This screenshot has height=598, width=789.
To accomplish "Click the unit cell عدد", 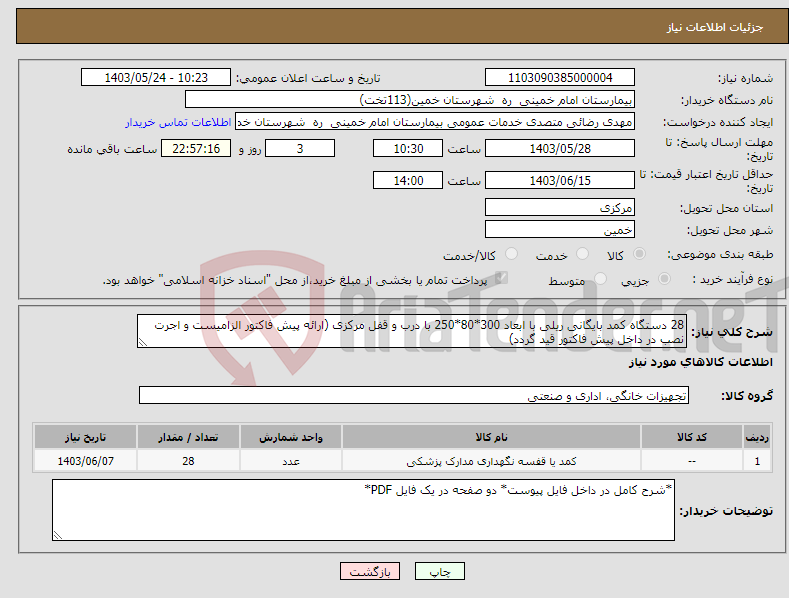I will pos(291,461).
